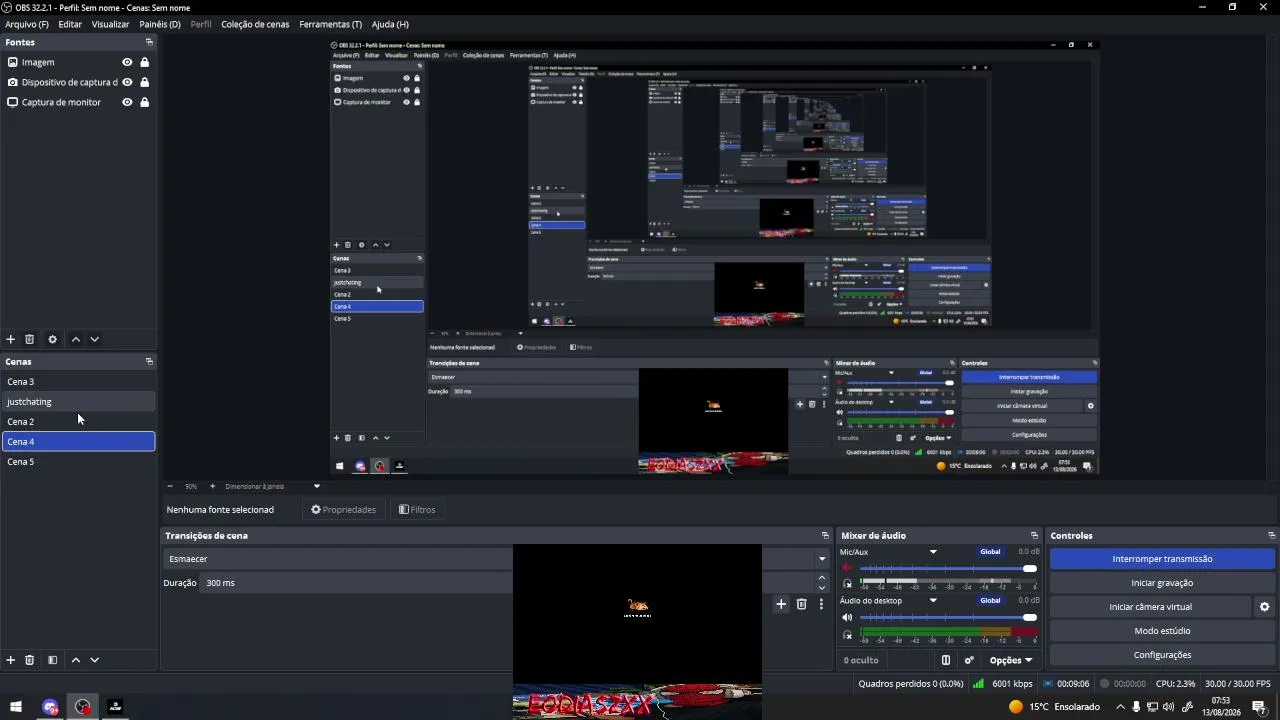
Task: Click Iniciar gravação button
Action: [1162, 583]
